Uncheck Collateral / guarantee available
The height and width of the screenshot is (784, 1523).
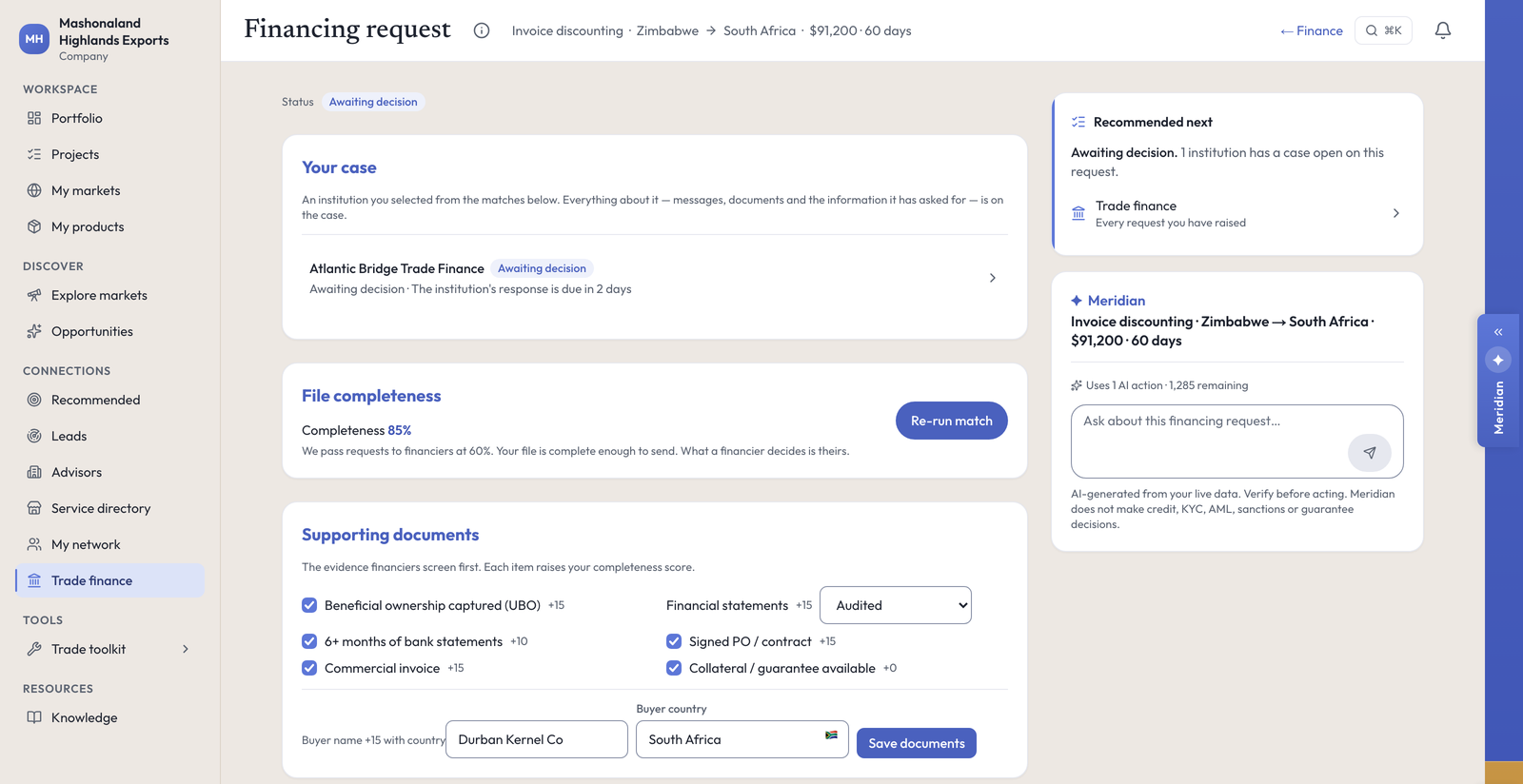coord(674,668)
